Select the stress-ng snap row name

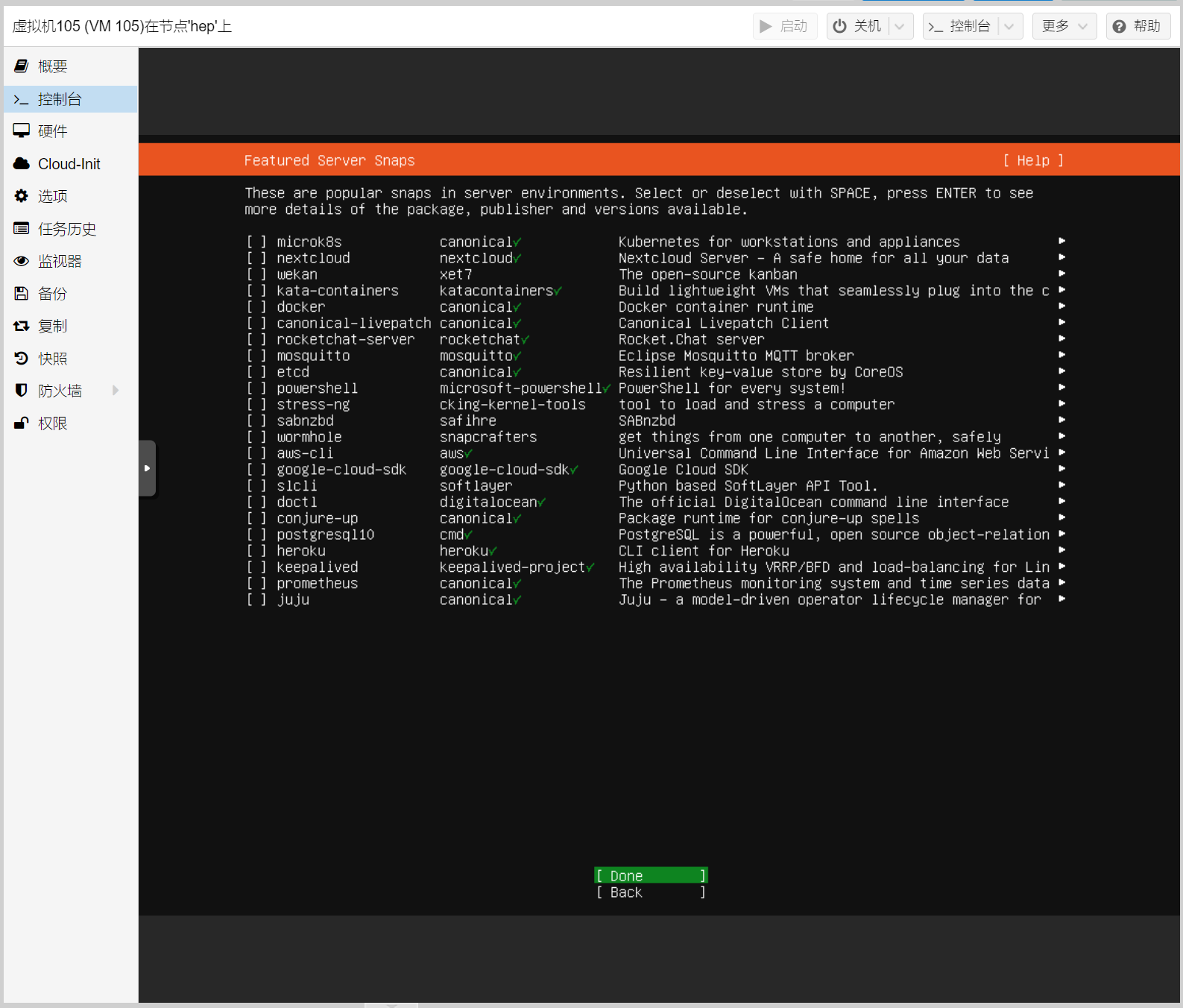(313, 405)
